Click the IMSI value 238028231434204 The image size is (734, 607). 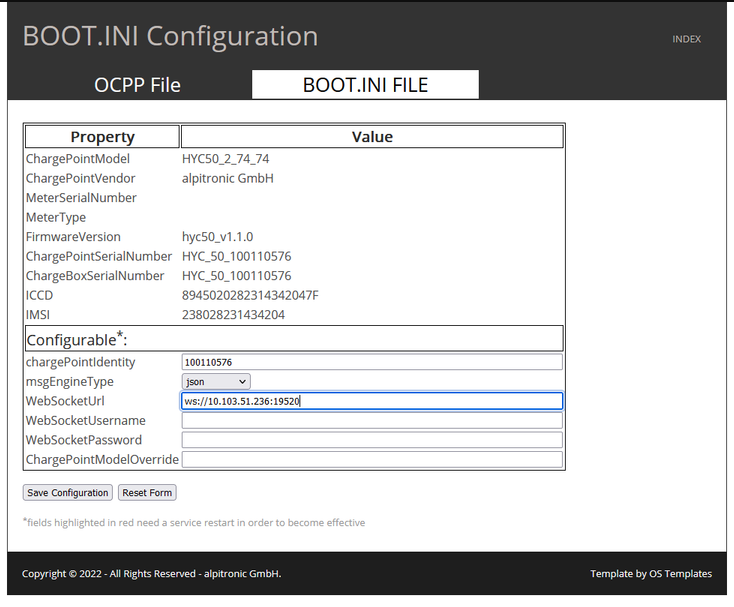point(233,315)
